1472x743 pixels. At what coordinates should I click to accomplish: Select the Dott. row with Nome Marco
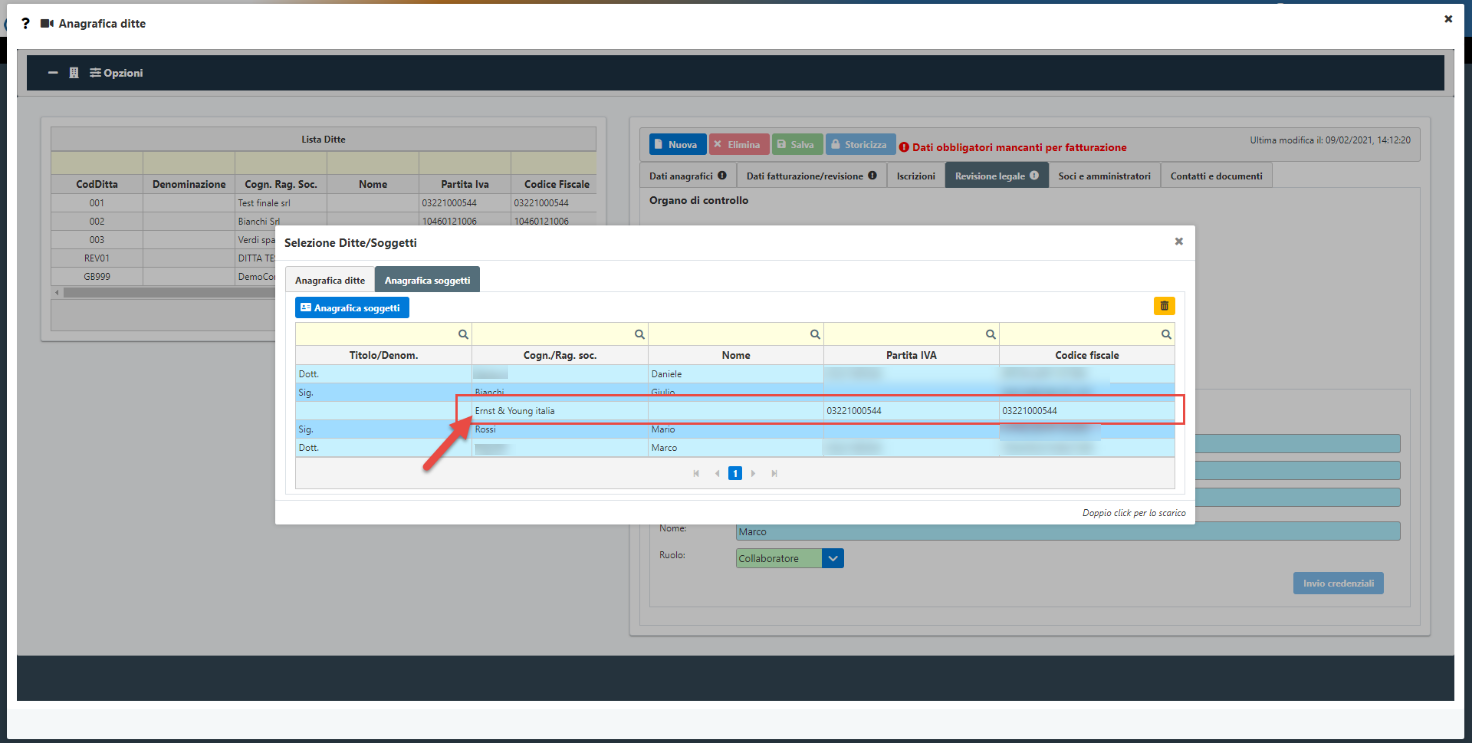[x=735, y=448]
